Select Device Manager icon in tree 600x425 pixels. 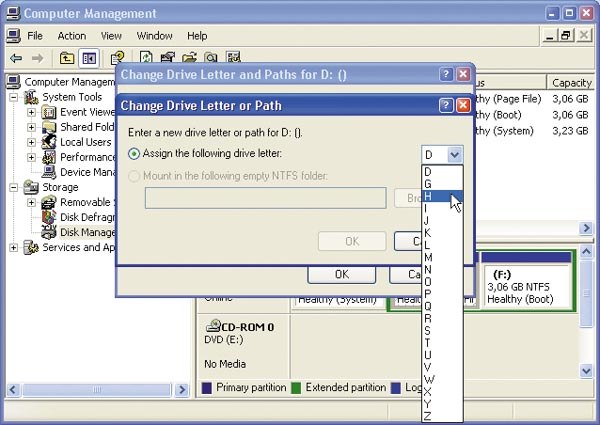tap(48, 172)
